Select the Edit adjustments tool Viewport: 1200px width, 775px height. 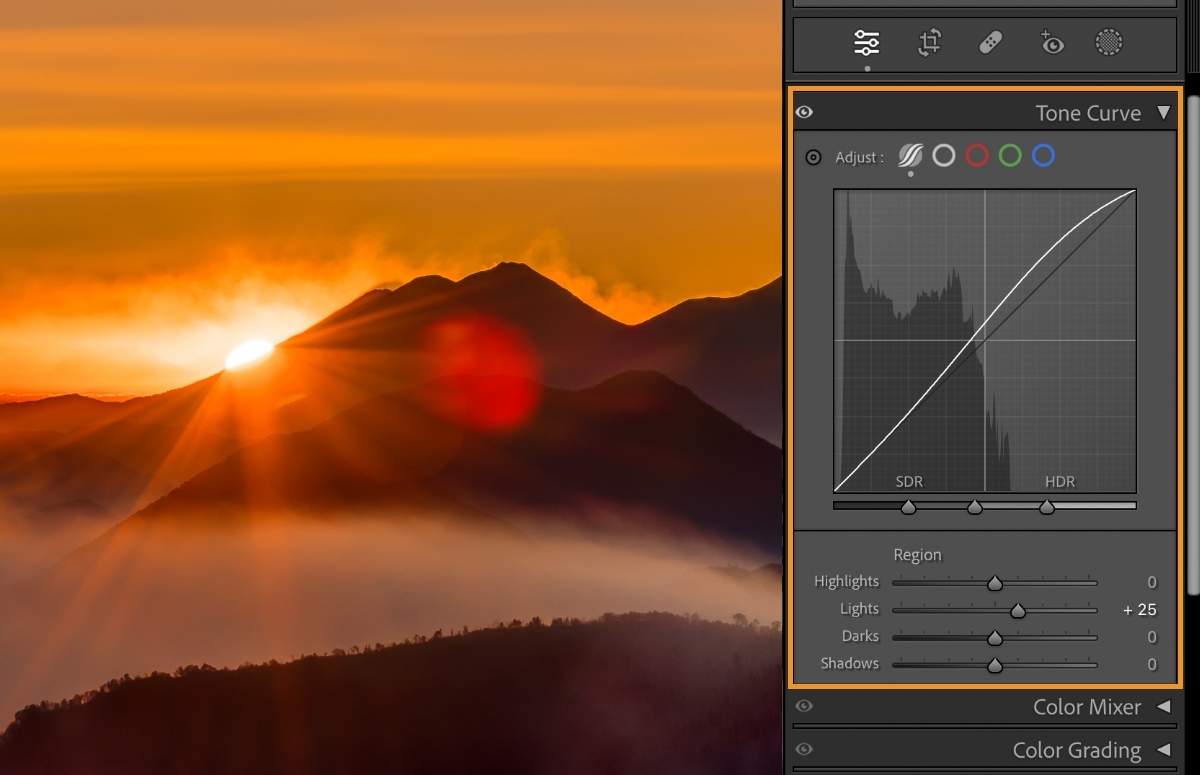pyautogui.click(x=866, y=43)
